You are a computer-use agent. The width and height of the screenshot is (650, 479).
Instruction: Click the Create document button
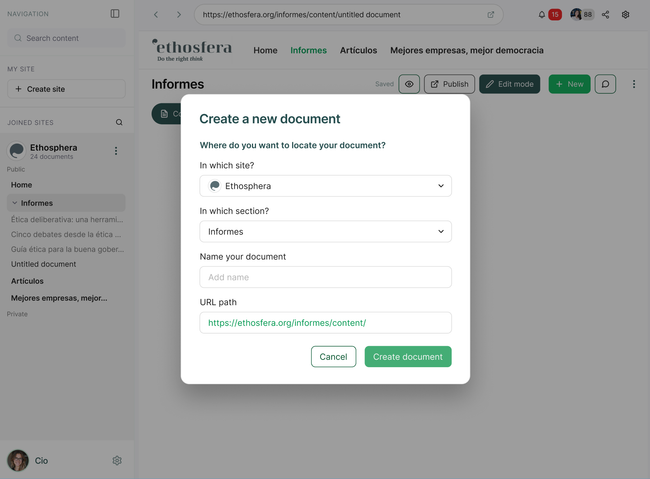[x=408, y=357]
